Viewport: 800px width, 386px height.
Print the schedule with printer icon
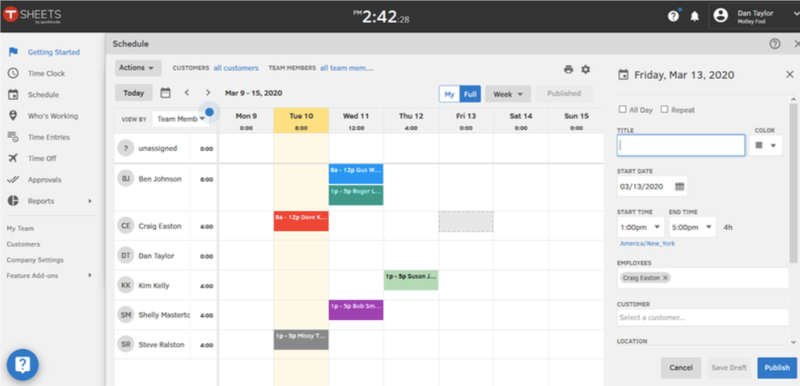coord(568,69)
